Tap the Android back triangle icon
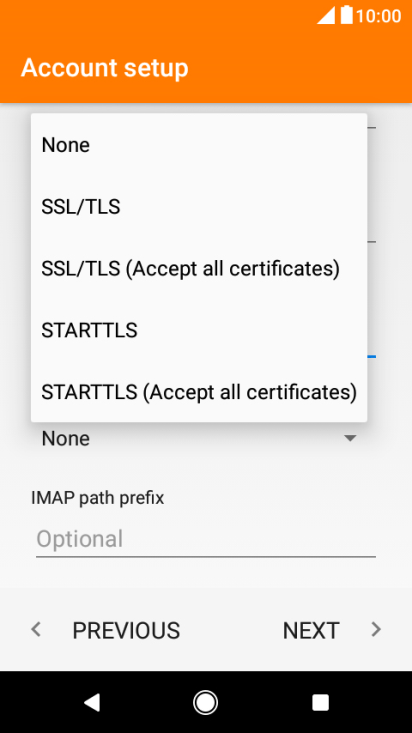 tap(92, 702)
